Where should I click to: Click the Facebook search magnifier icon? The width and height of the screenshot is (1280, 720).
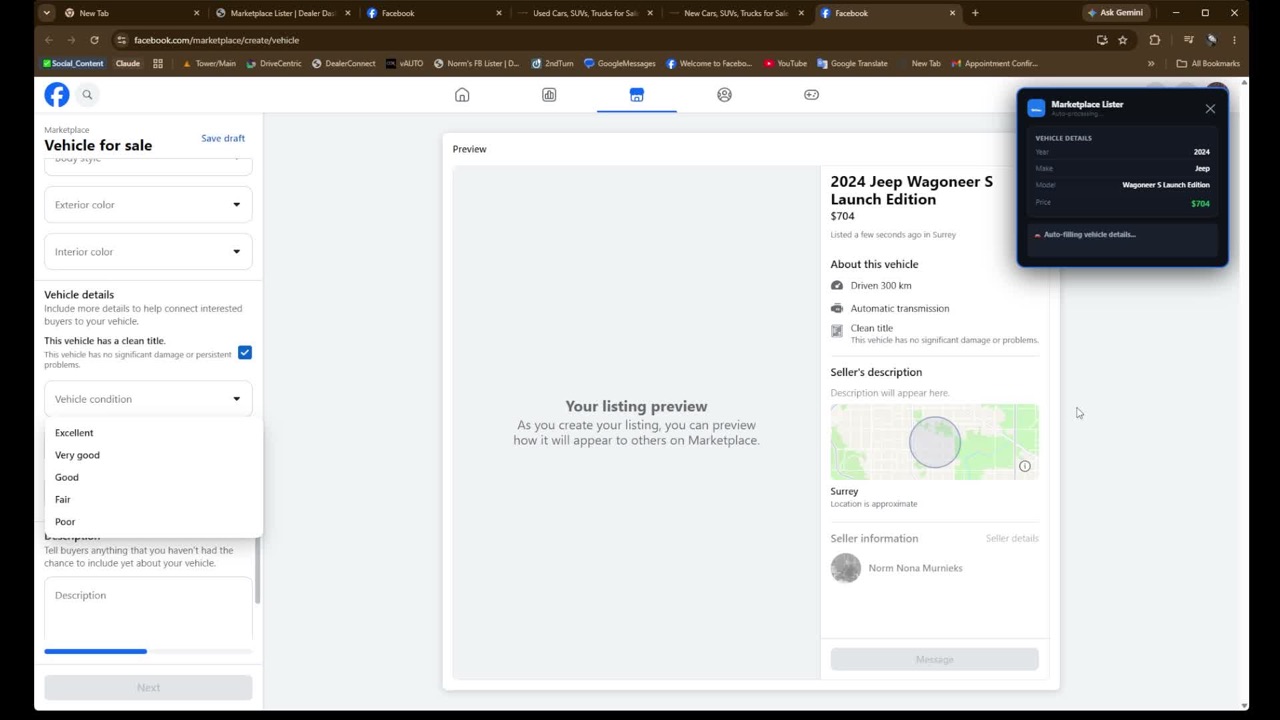(87, 95)
